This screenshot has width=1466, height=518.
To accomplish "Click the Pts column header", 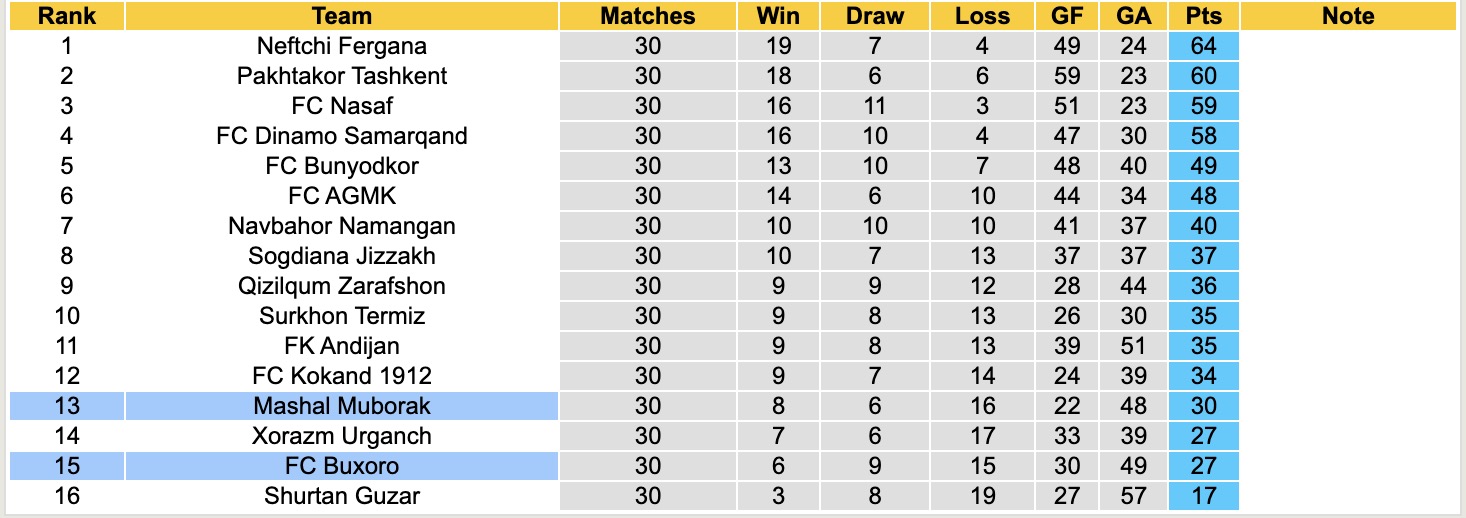I will (x=1203, y=16).
